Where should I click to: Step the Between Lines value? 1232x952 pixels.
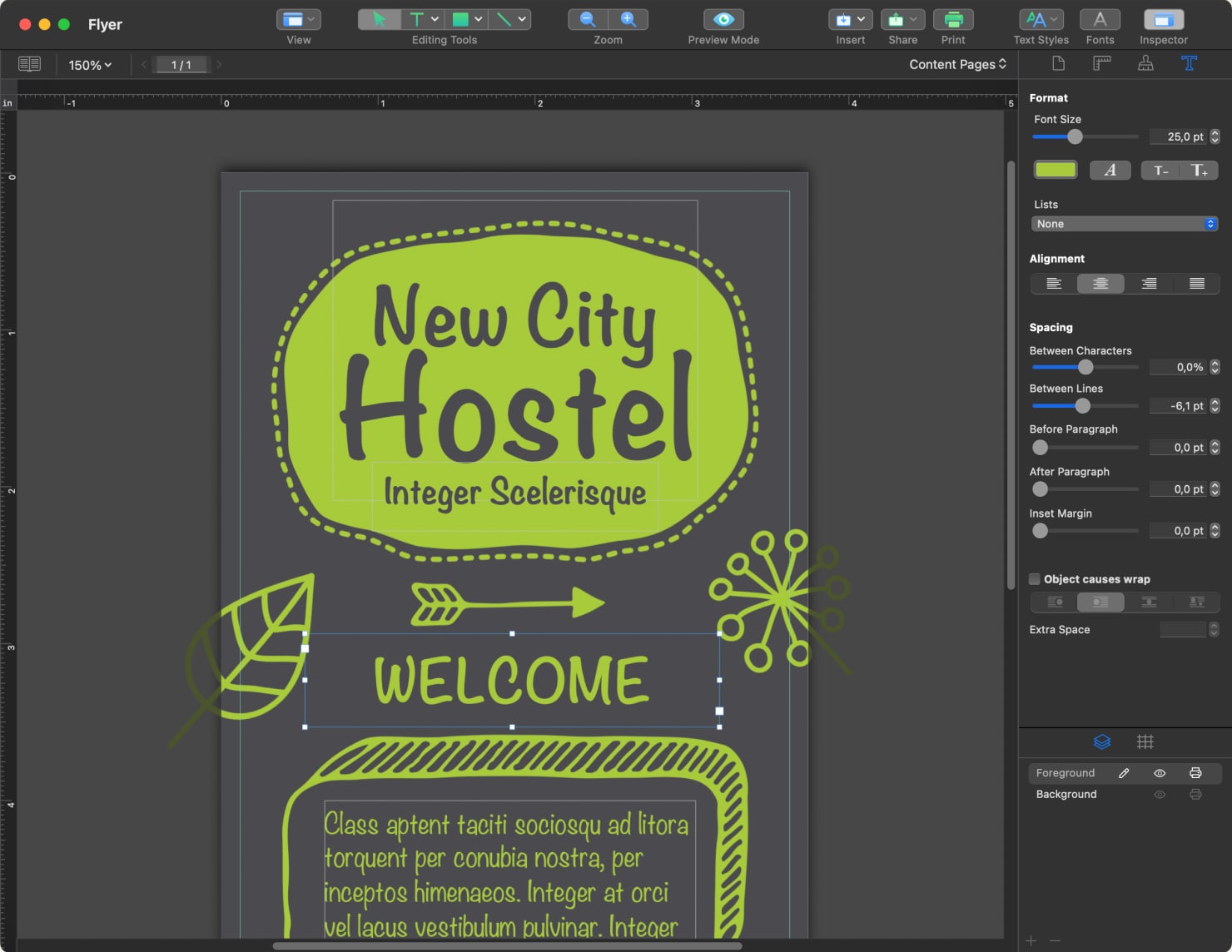(1215, 406)
